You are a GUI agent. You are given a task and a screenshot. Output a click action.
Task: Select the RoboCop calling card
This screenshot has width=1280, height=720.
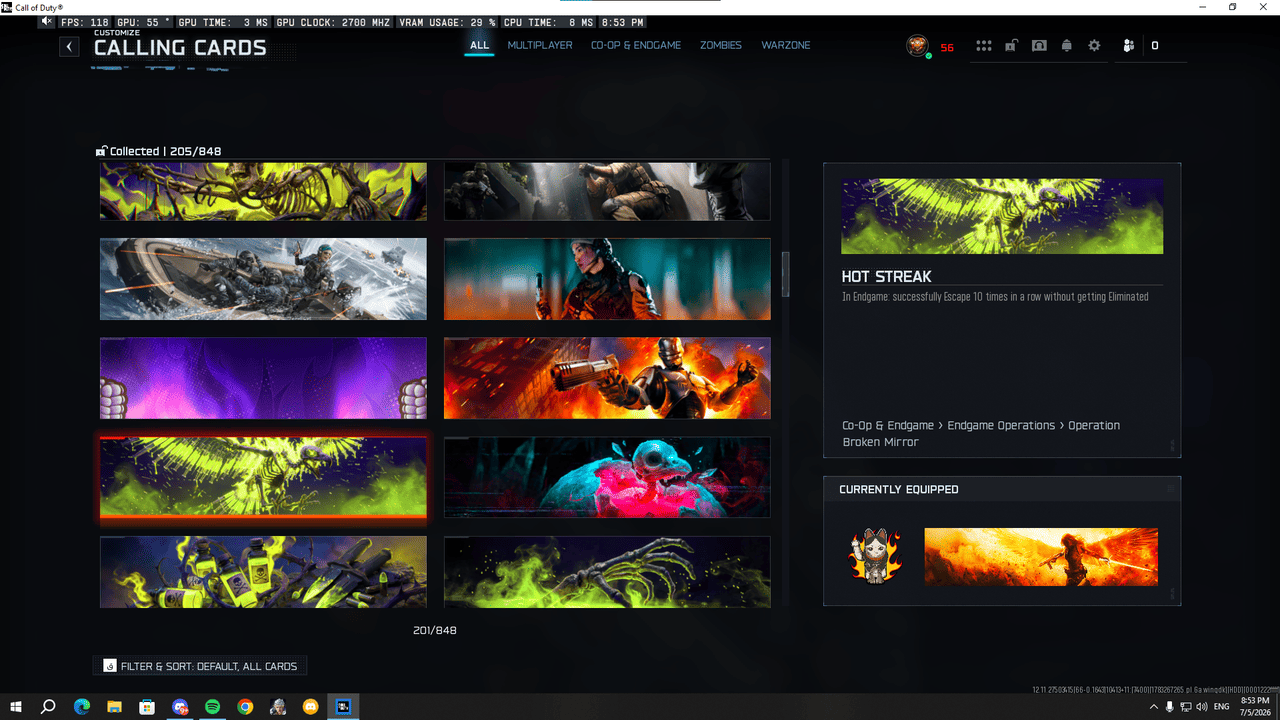point(607,378)
